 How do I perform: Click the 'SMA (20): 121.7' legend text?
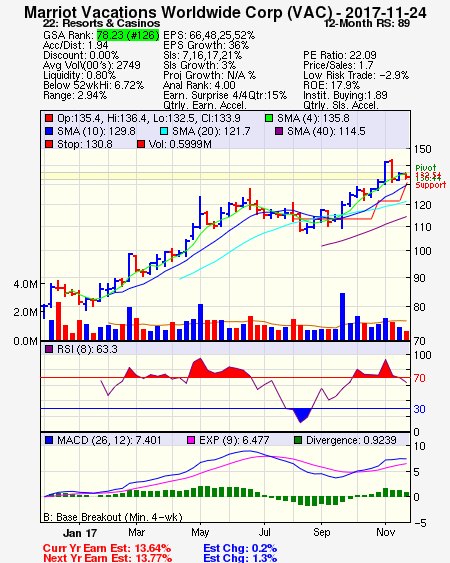(211, 131)
